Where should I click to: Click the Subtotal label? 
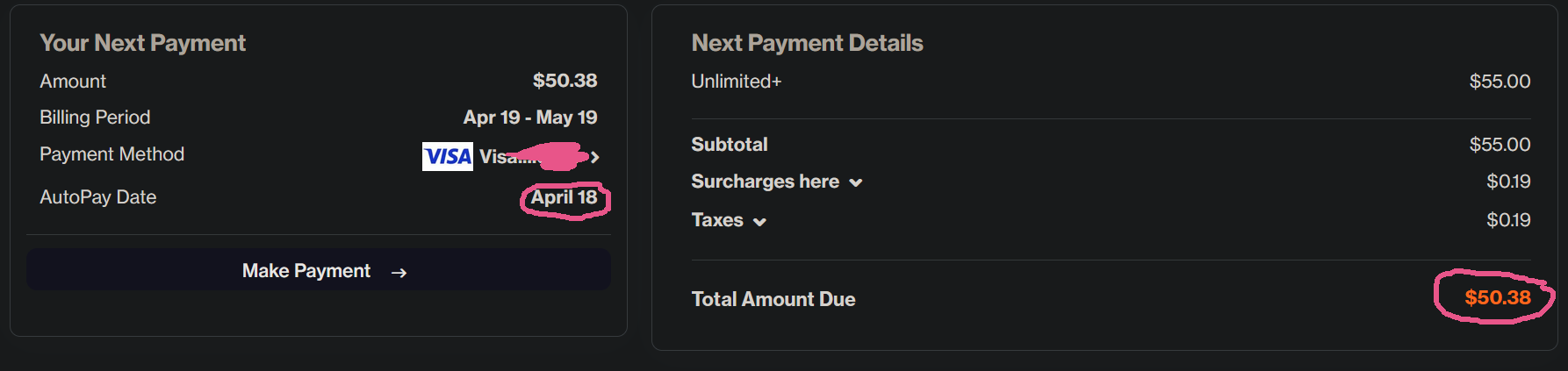[x=729, y=145]
